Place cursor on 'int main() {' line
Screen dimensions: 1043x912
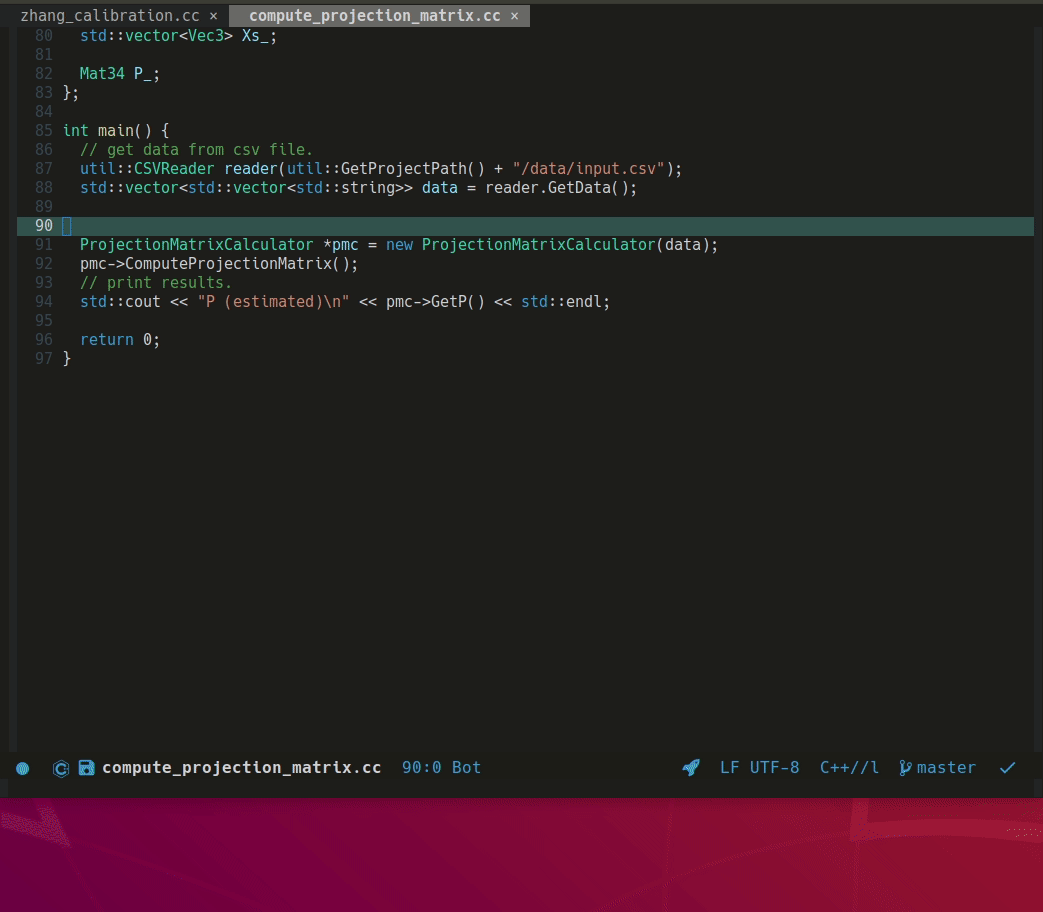[x=116, y=130]
